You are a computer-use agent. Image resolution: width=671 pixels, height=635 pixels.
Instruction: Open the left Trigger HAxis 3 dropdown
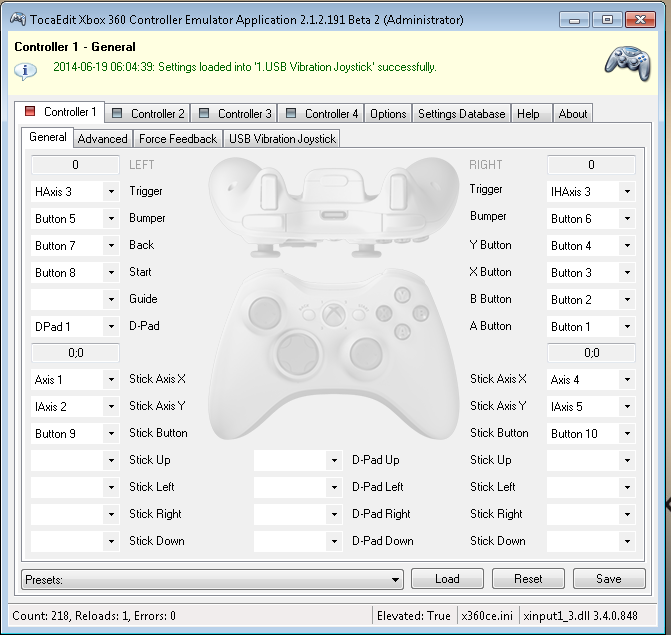[x=111, y=192]
